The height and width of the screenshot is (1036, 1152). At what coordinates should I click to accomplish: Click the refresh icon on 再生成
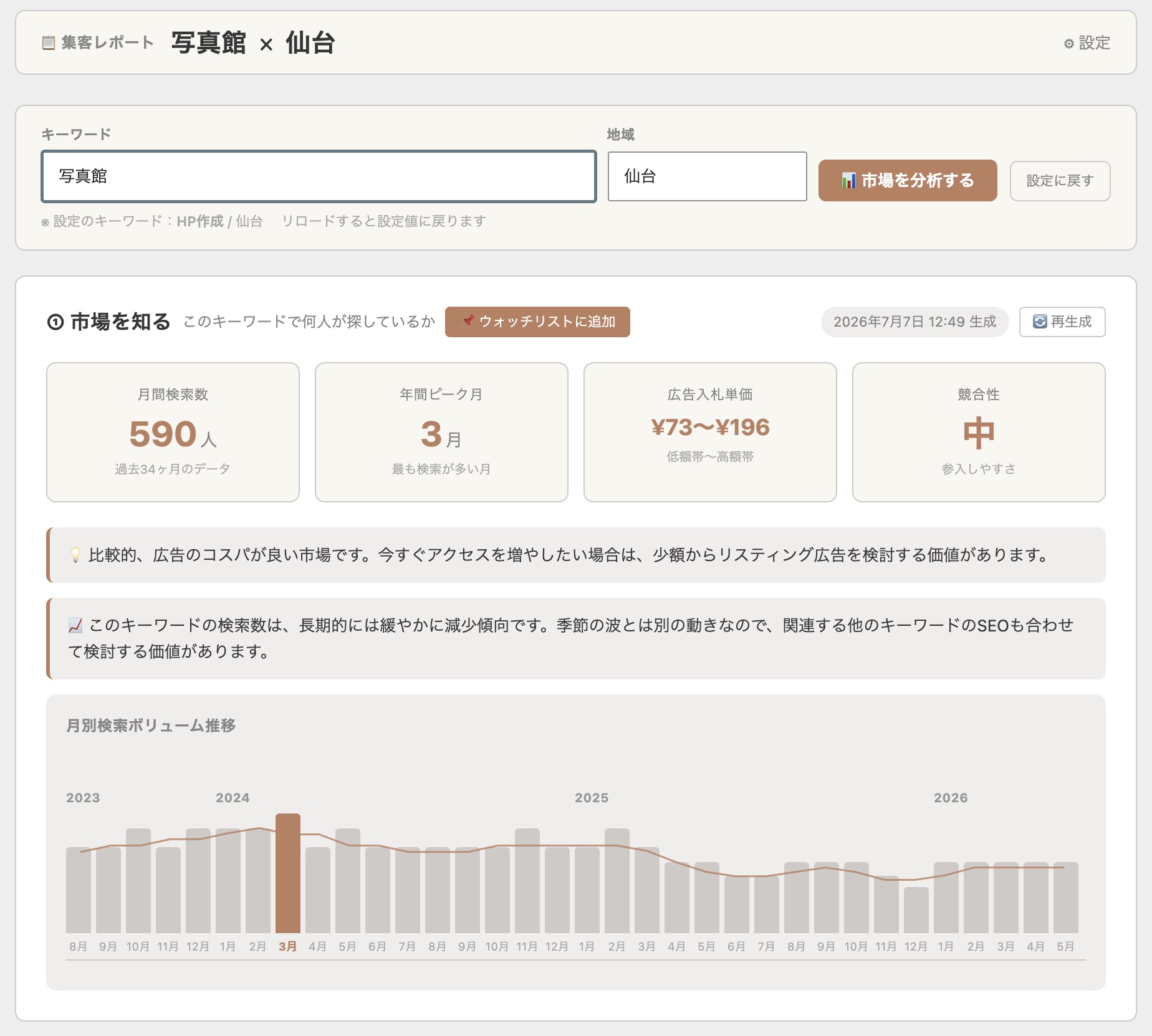click(x=1040, y=322)
